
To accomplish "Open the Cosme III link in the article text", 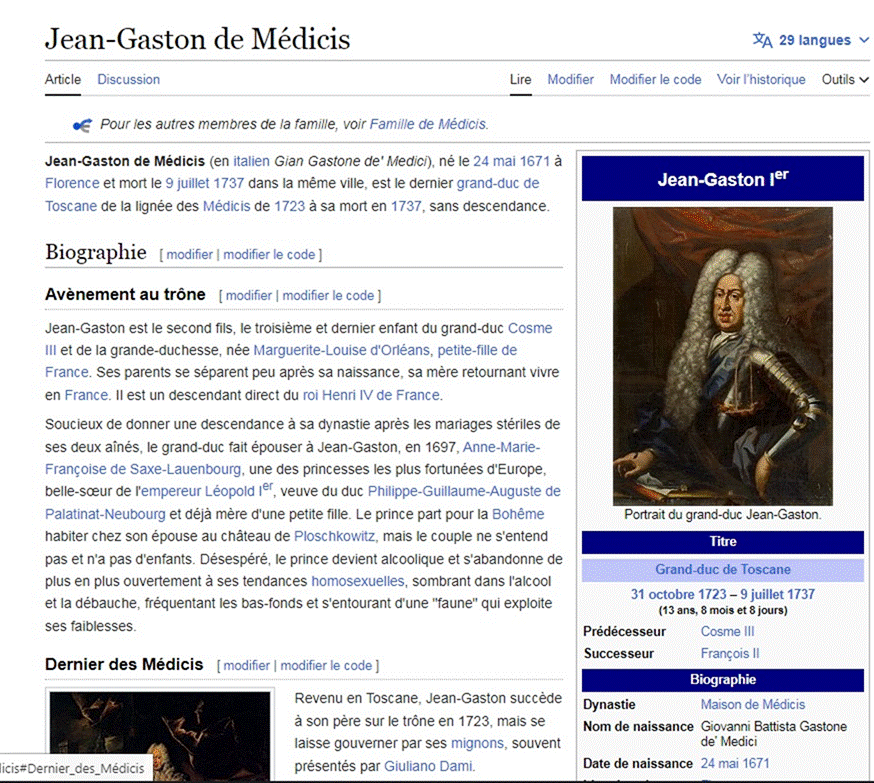I will 530,328.
